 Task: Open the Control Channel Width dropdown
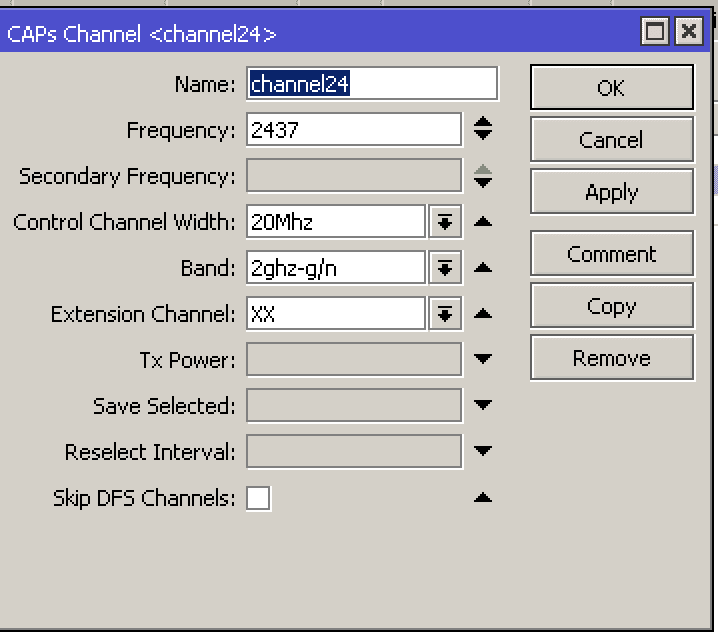point(445,222)
